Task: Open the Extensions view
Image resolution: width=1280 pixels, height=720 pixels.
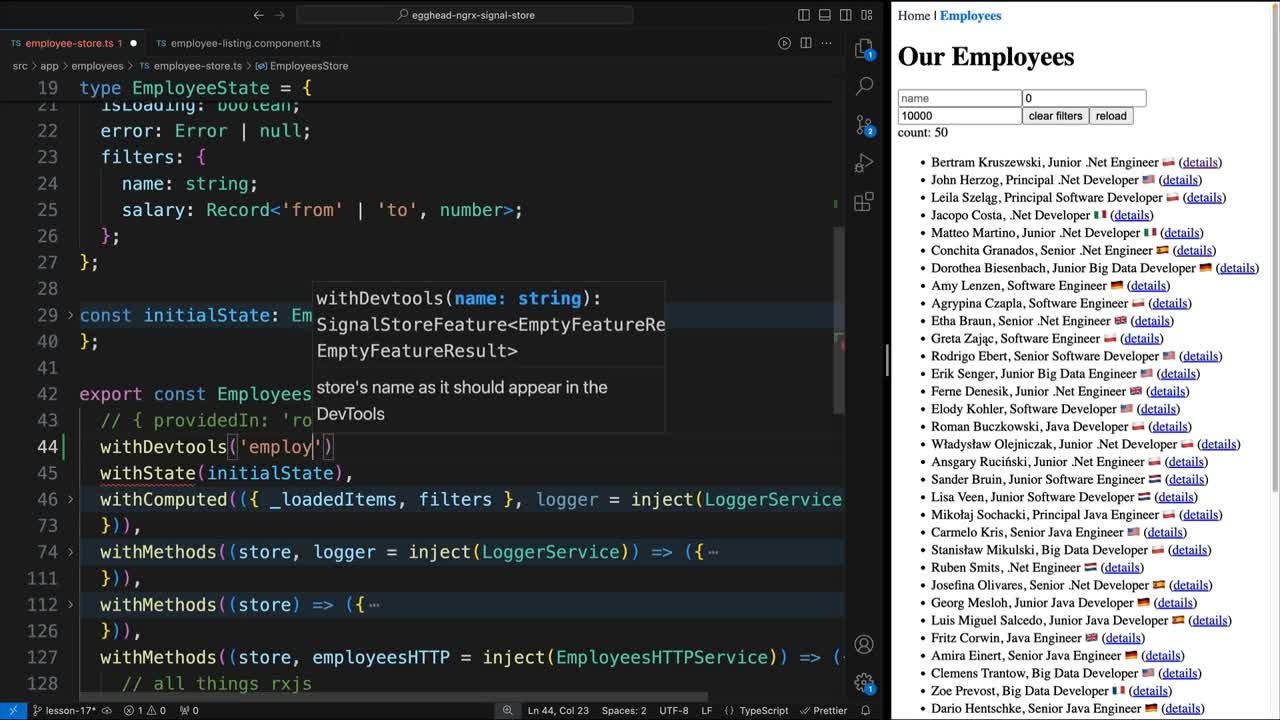Action: point(864,202)
